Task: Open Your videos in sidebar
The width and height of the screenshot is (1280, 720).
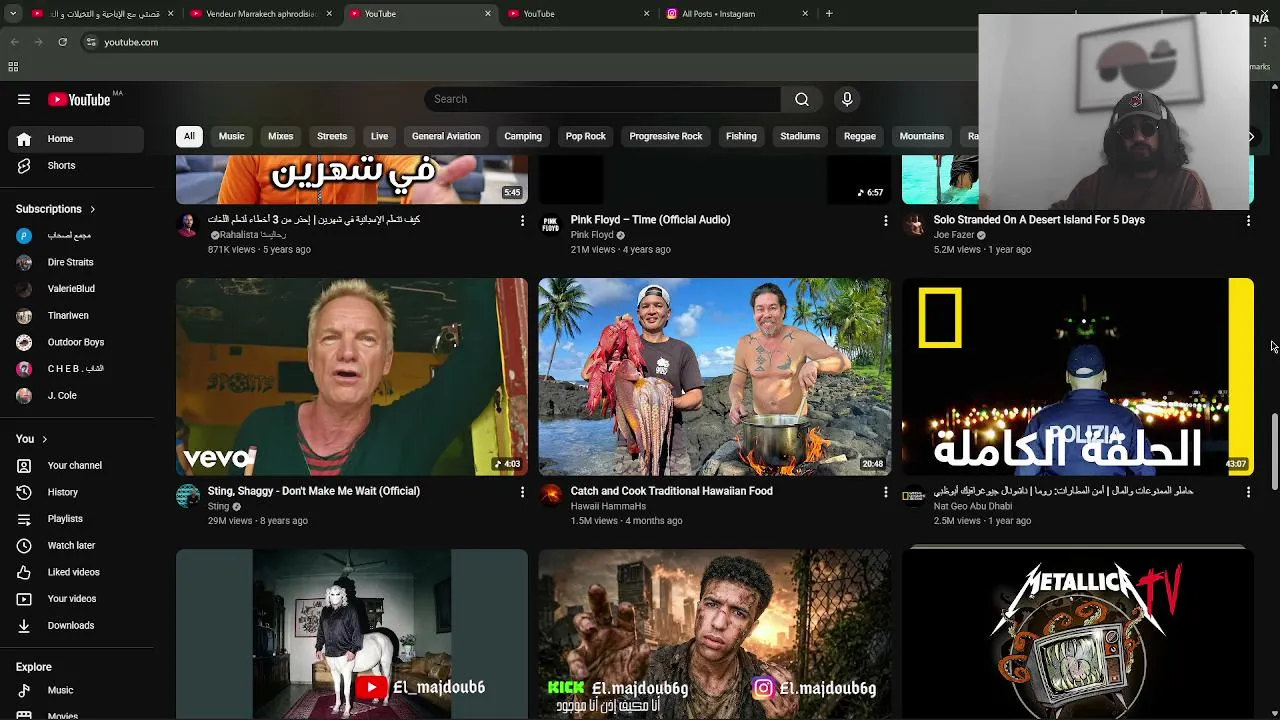Action: coord(76,599)
